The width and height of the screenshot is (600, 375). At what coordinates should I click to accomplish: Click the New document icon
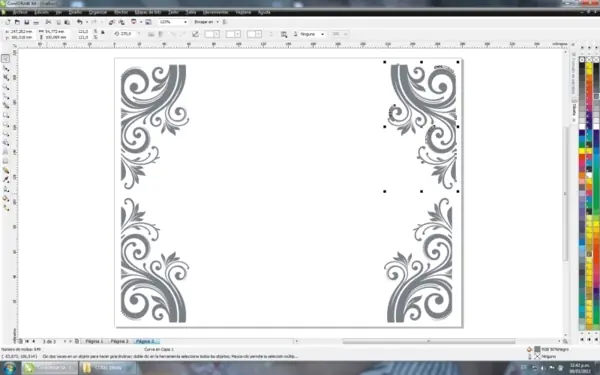pyautogui.click(x=8, y=22)
